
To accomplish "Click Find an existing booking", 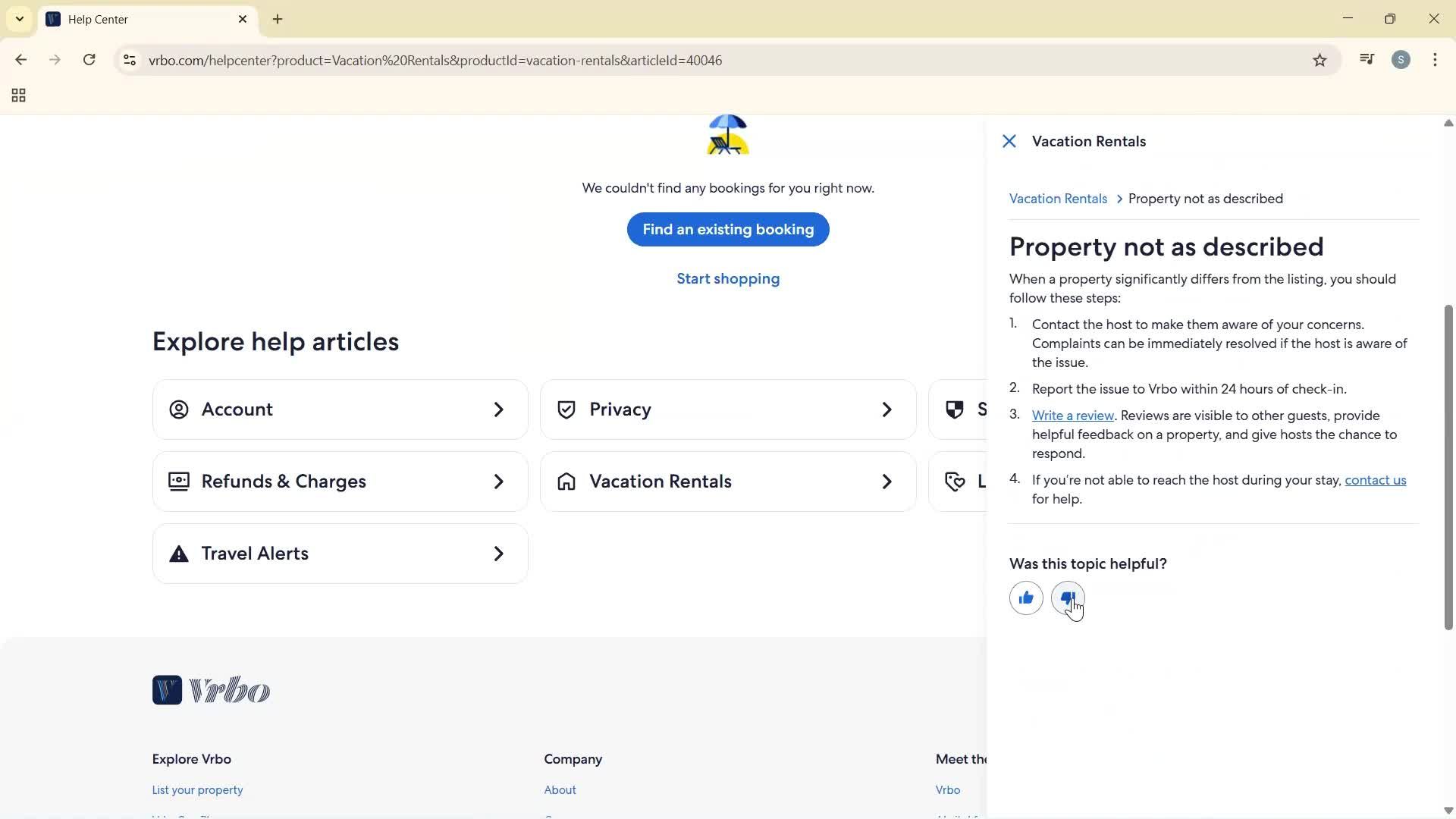I will [727, 229].
